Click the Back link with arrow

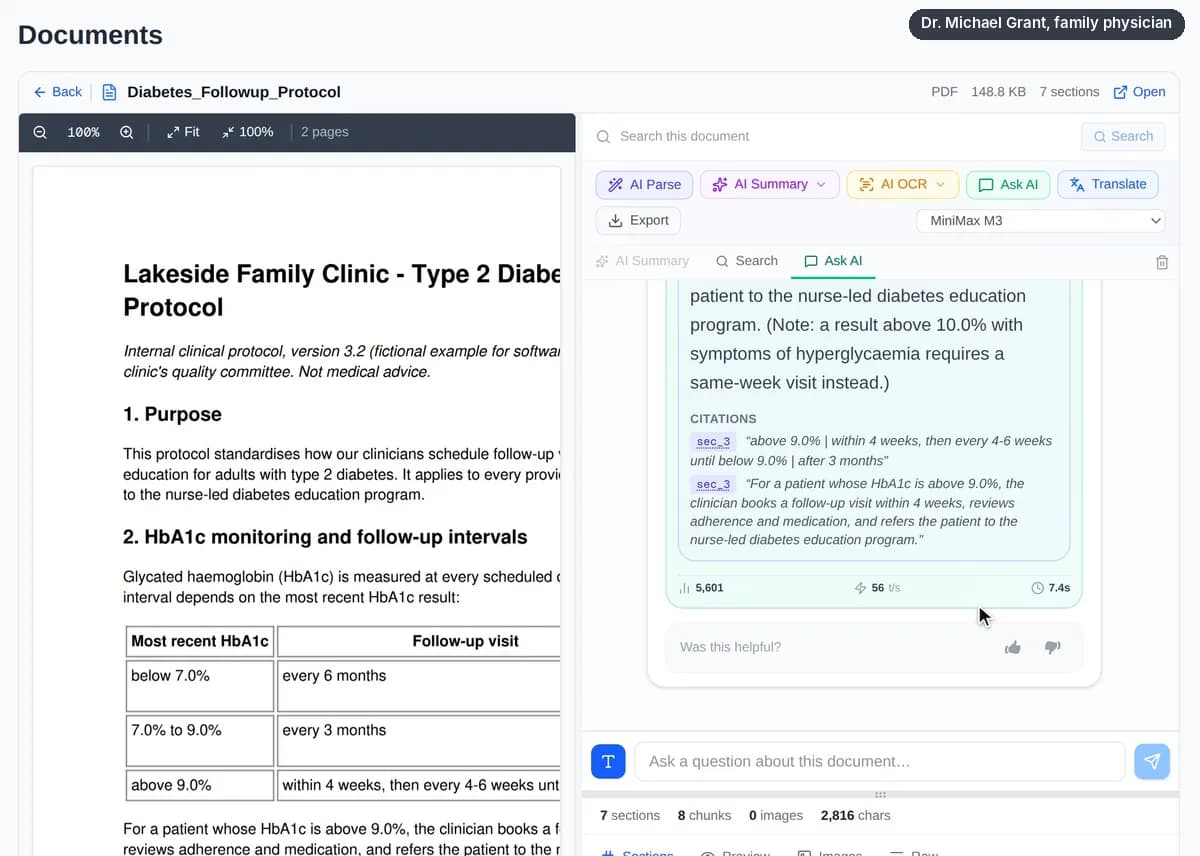pos(58,92)
